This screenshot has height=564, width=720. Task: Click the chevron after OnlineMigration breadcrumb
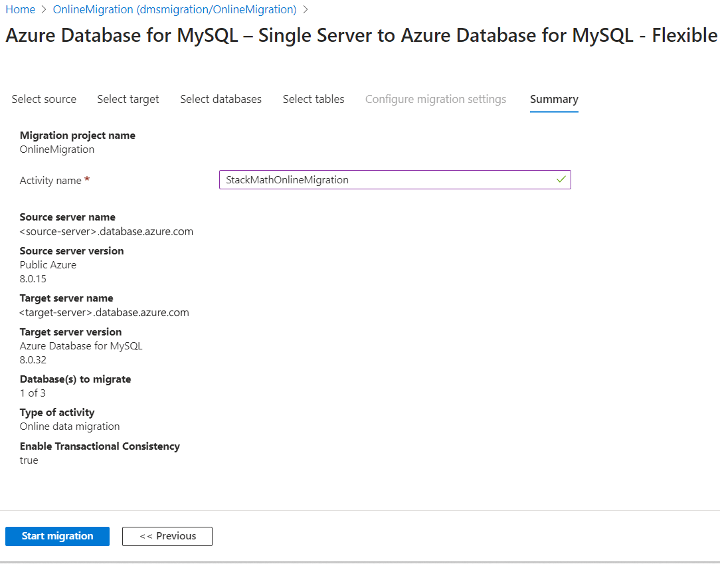pyautogui.click(x=305, y=9)
